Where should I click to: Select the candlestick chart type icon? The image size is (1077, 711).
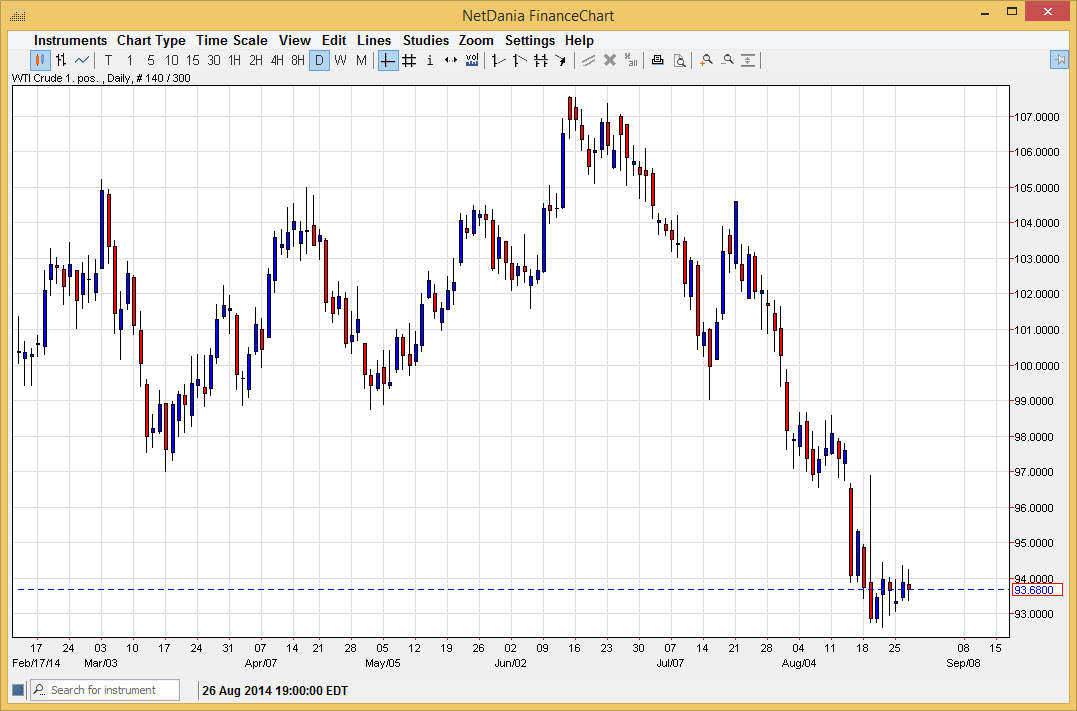(38, 60)
